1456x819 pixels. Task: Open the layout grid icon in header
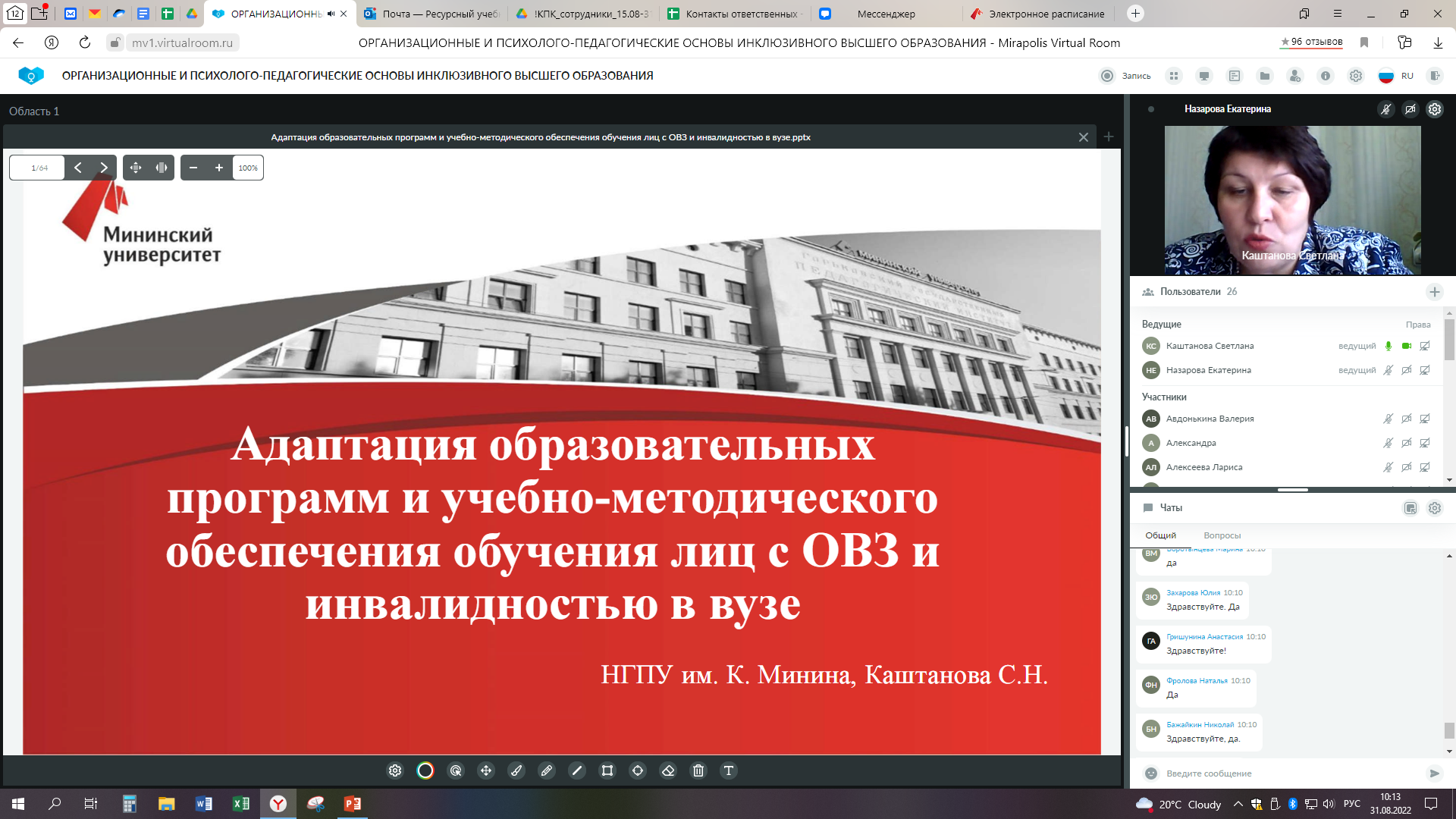(1174, 76)
